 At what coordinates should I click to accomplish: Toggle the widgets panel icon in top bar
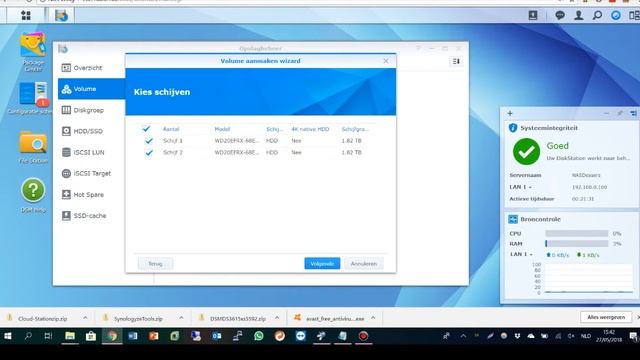point(616,16)
